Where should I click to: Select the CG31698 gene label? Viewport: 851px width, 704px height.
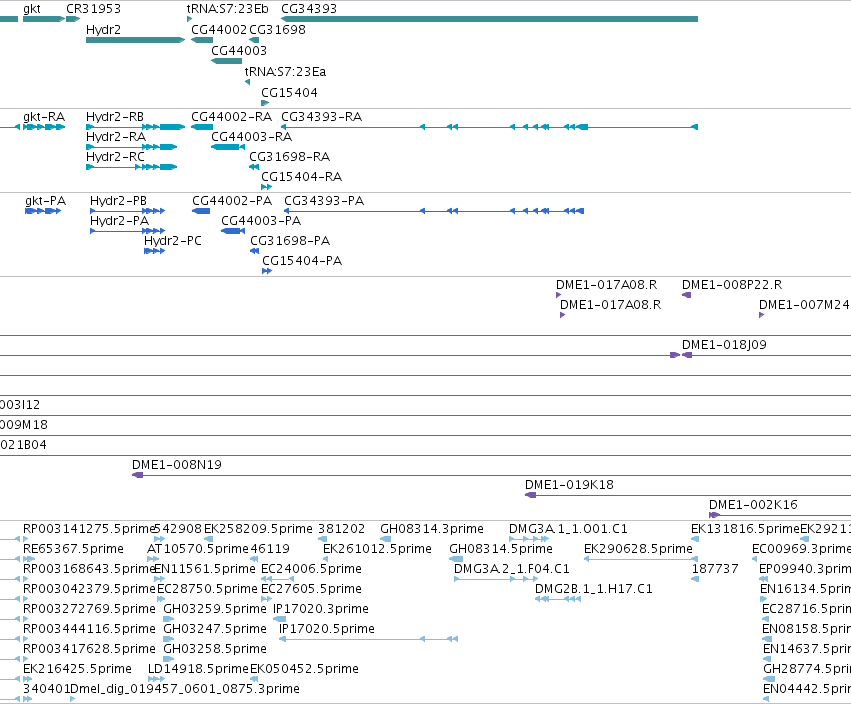277,30
